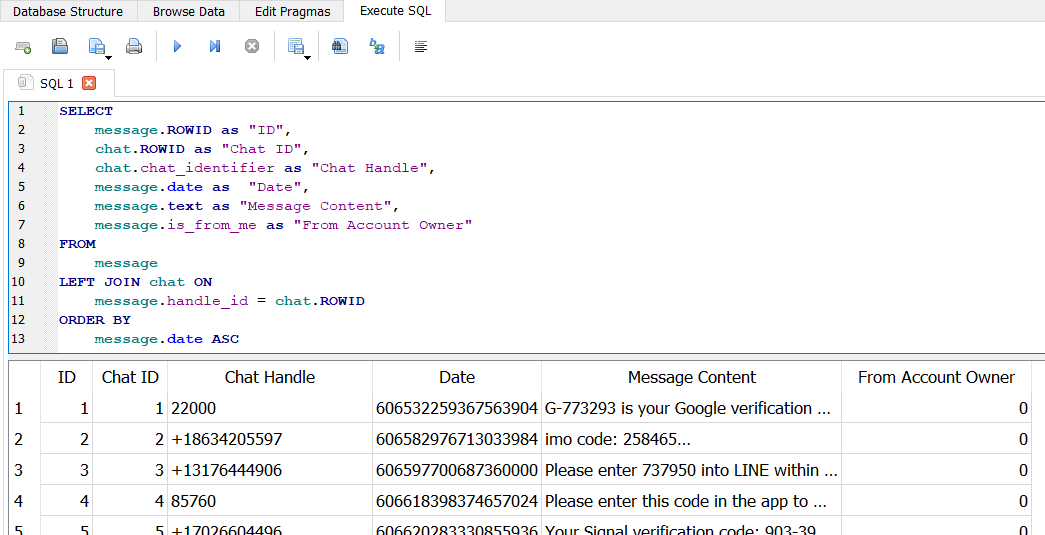Click the open SQL file icon
The height and width of the screenshot is (535, 1045).
pos(60,47)
